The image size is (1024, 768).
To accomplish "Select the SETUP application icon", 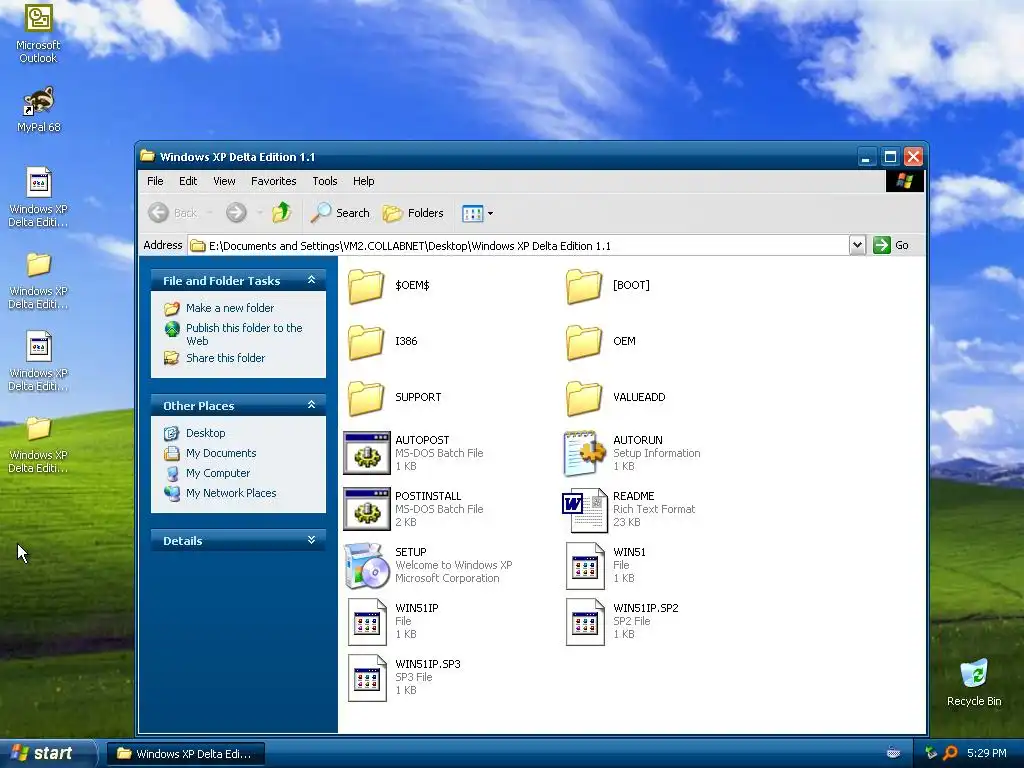I will pos(367,566).
